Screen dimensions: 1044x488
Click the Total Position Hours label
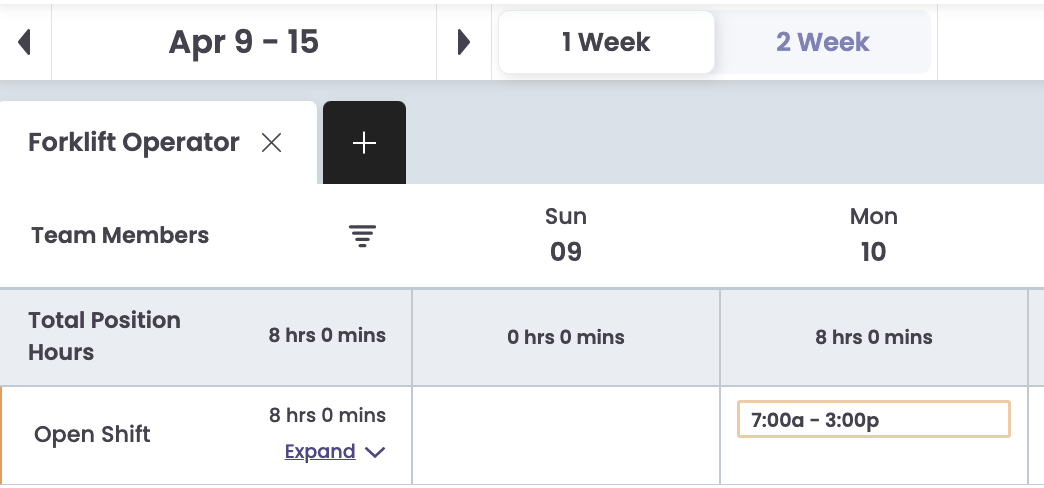coord(105,336)
